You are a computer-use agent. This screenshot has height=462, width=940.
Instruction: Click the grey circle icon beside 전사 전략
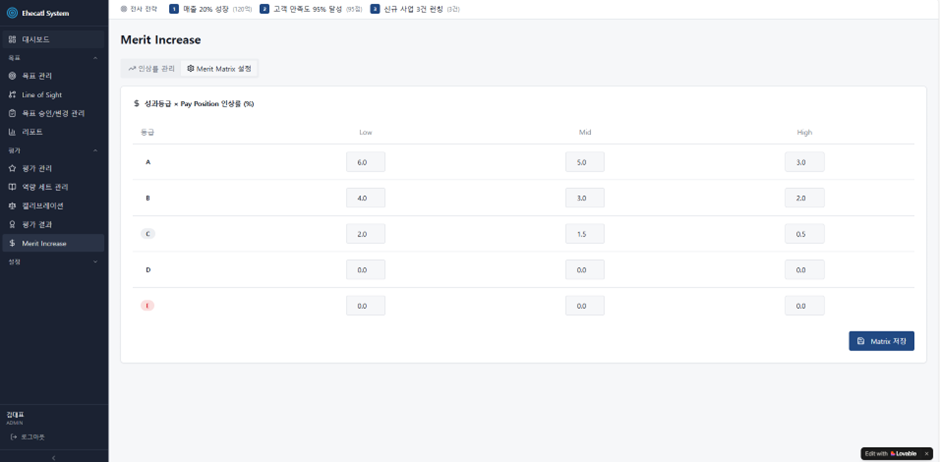(x=123, y=9)
